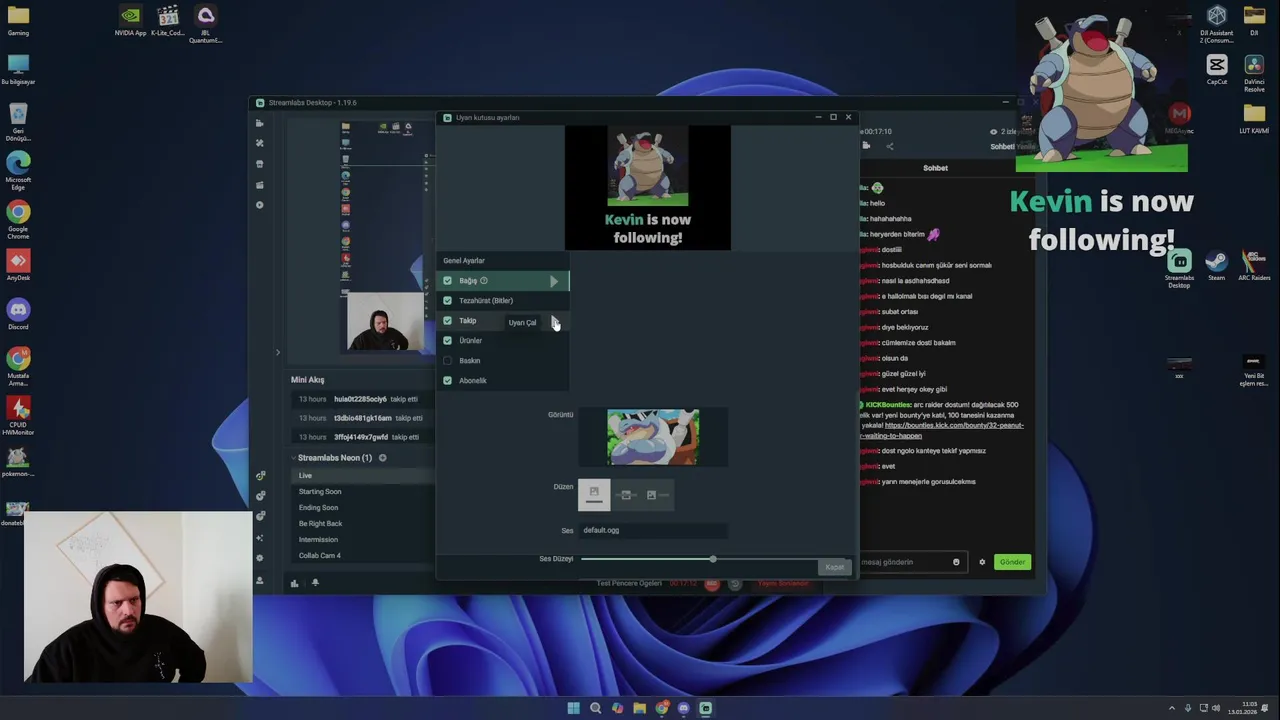Open Genel Ayarlar section
This screenshot has height=720, width=1280.
[464, 261]
